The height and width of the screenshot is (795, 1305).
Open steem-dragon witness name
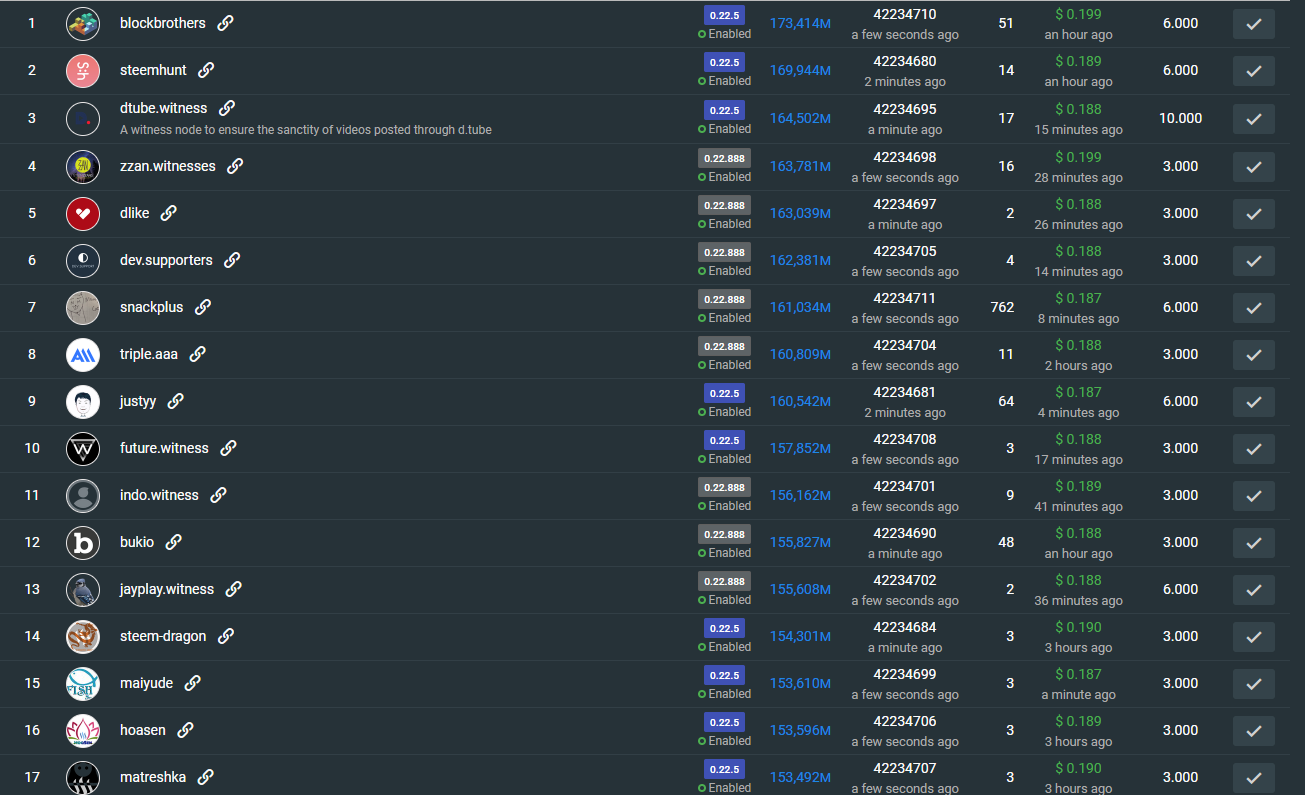click(163, 636)
